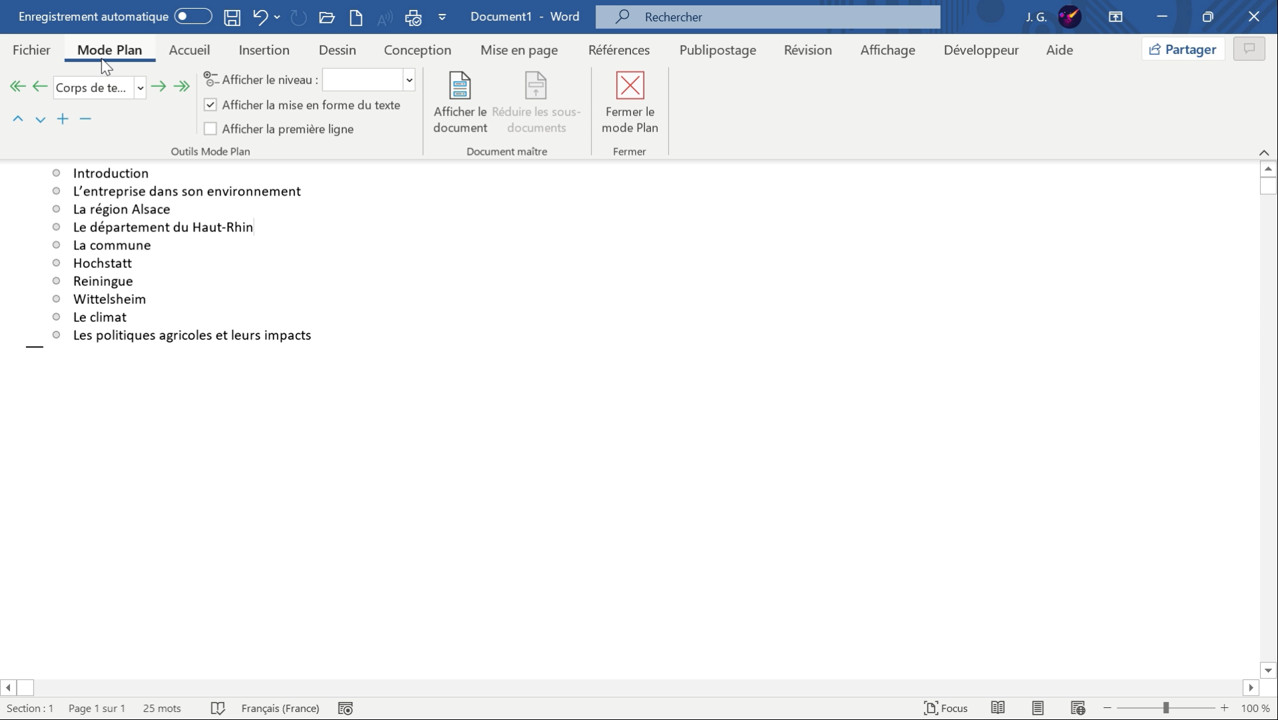Move selected item down in outline

pos(40,119)
